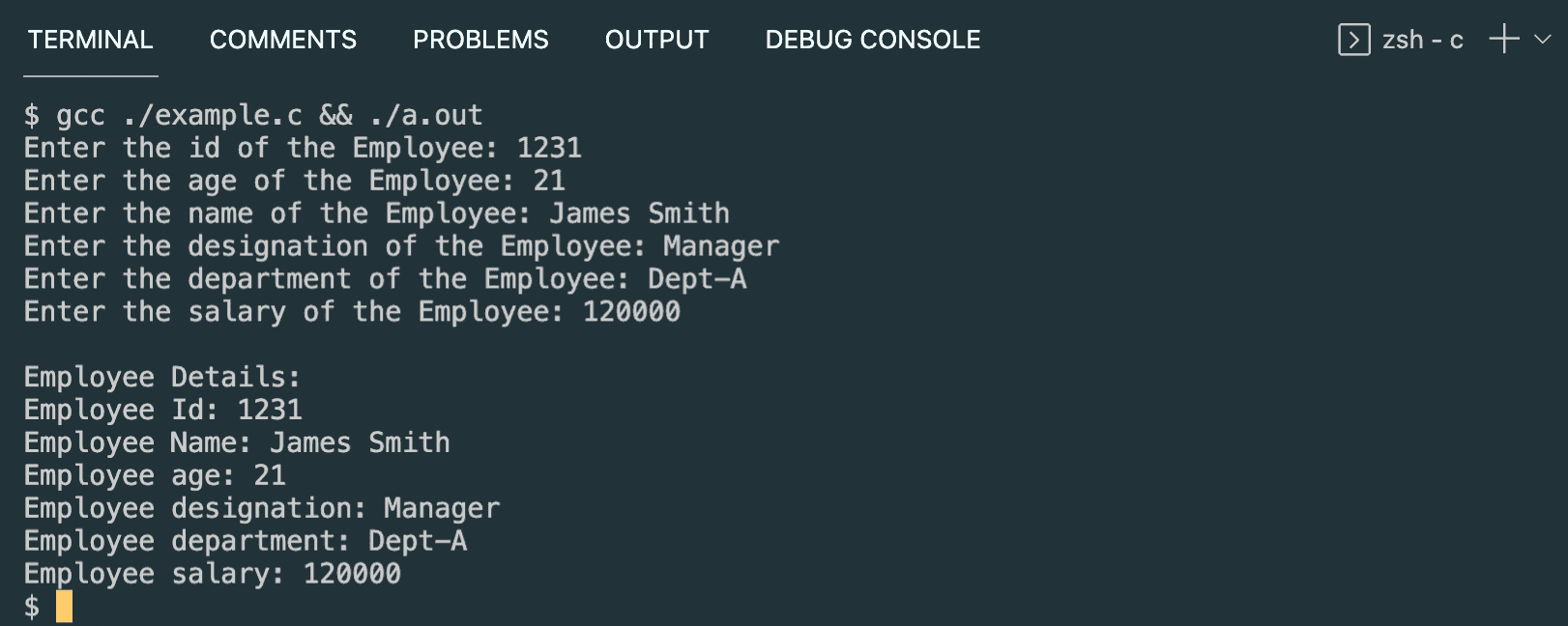Select the TERMINAL tab
The image size is (1568, 626).
click(x=90, y=40)
